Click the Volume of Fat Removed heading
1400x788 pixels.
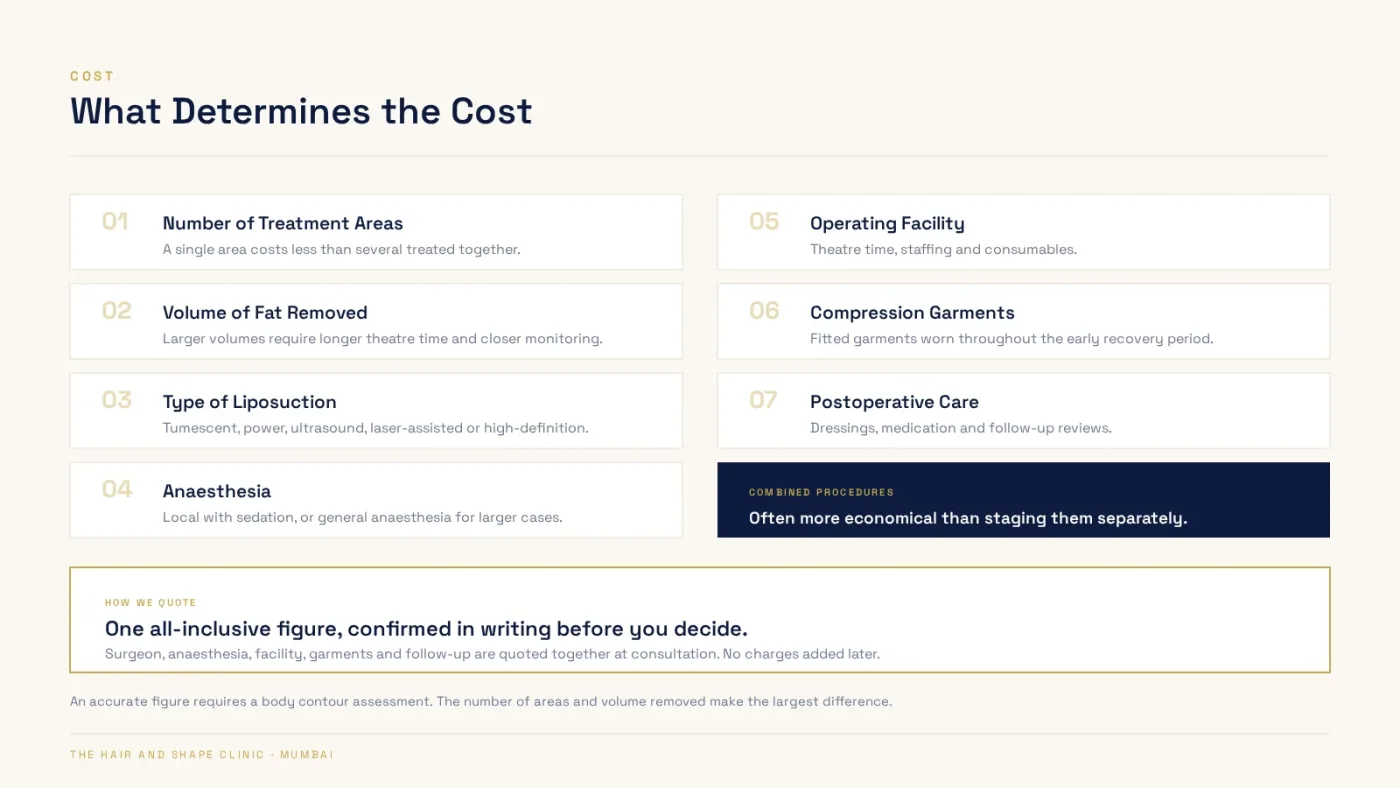265,313
